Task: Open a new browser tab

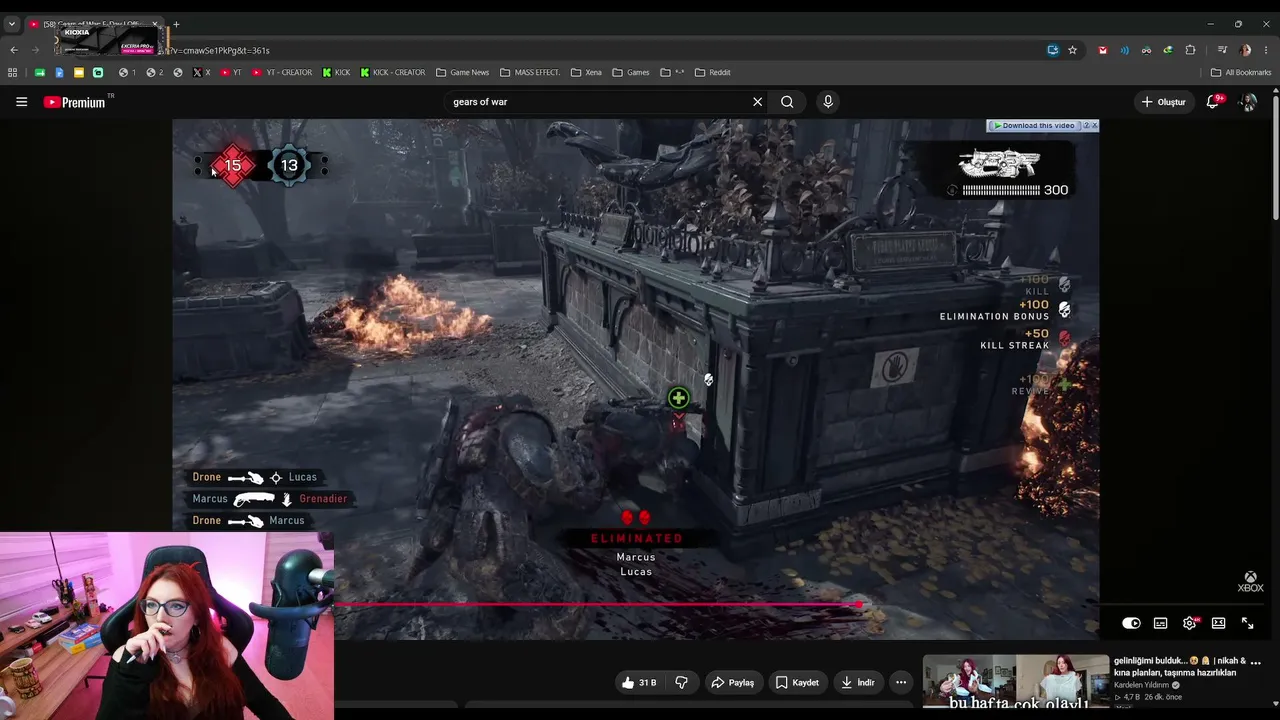Action: [x=176, y=24]
